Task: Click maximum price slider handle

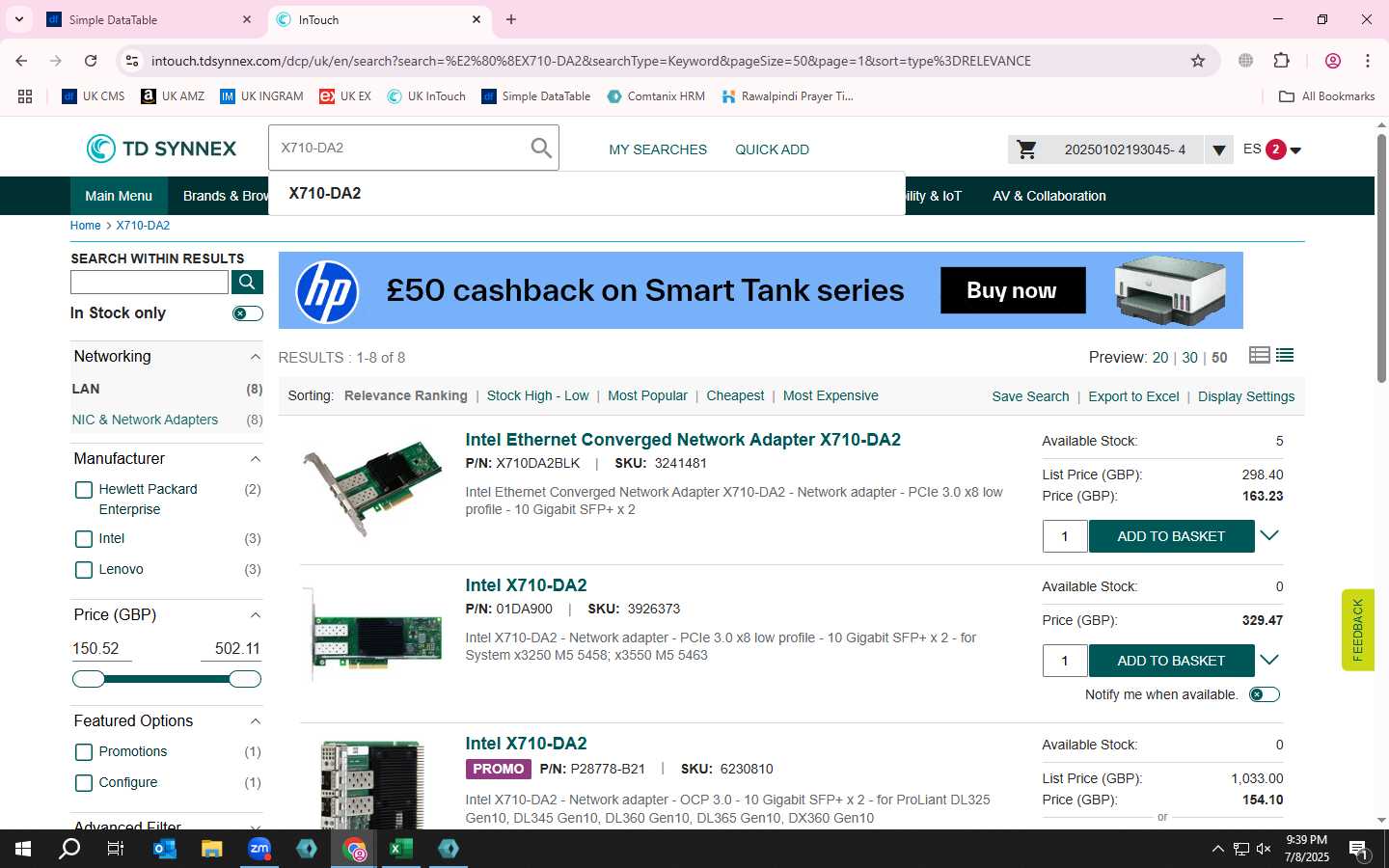Action: pyautogui.click(x=245, y=679)
